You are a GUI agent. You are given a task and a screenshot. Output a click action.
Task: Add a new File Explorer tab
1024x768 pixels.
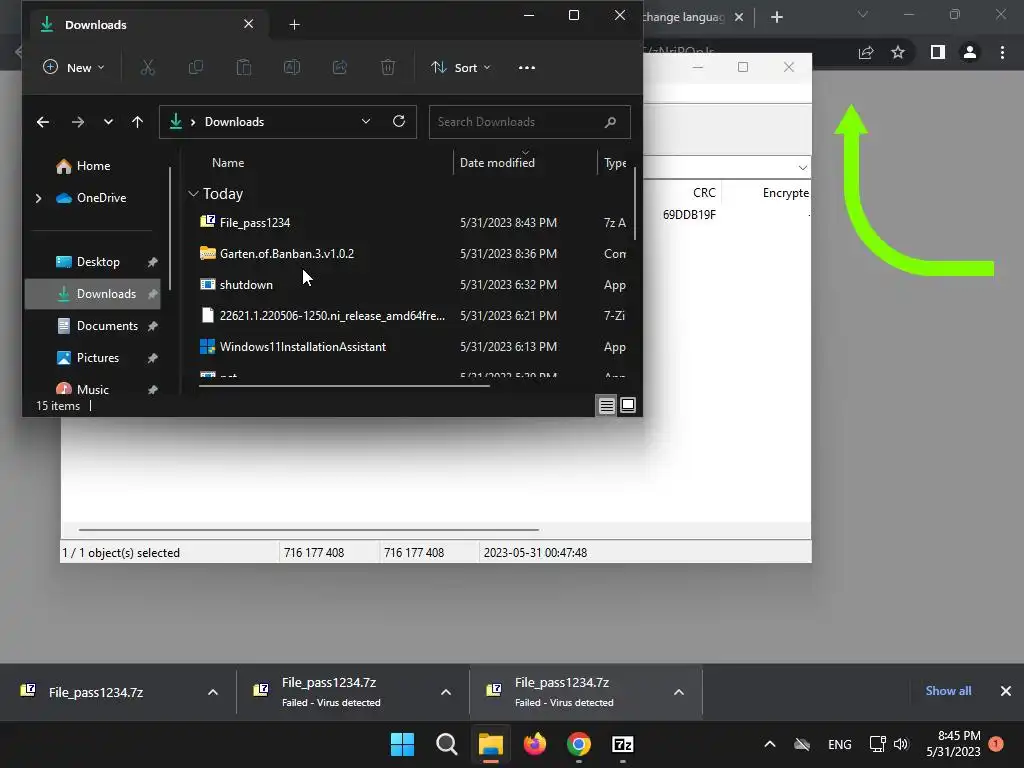(x=295, y=25)
